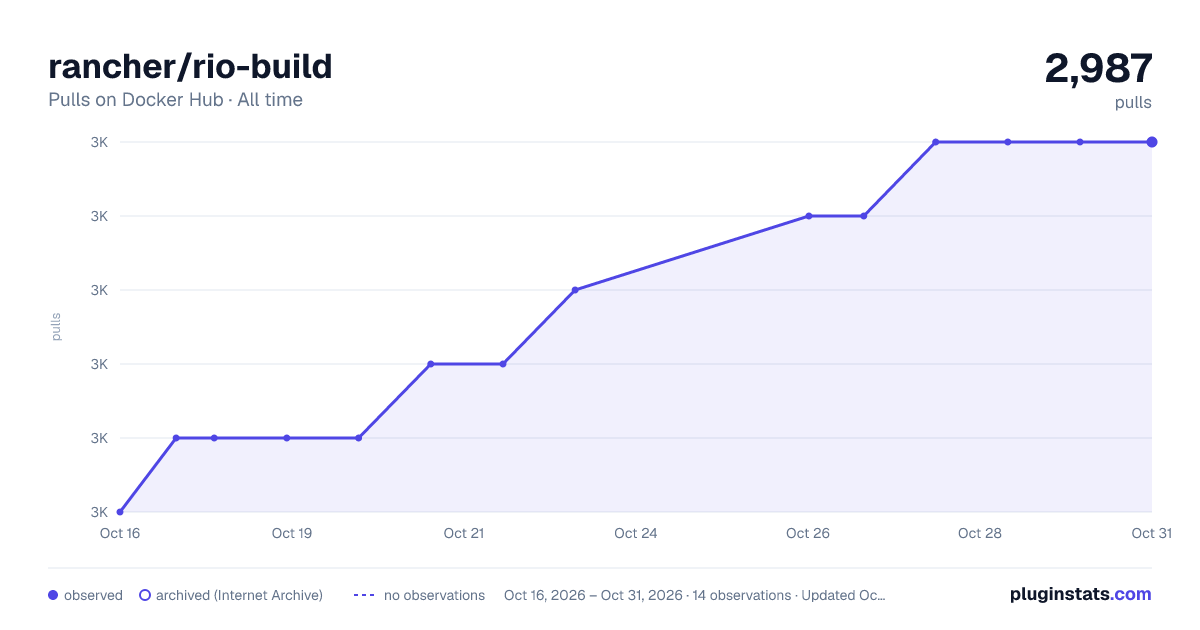Click the final large data point on Oct 31
This screenshot has height=630, width=1200.
(1152, 142)
